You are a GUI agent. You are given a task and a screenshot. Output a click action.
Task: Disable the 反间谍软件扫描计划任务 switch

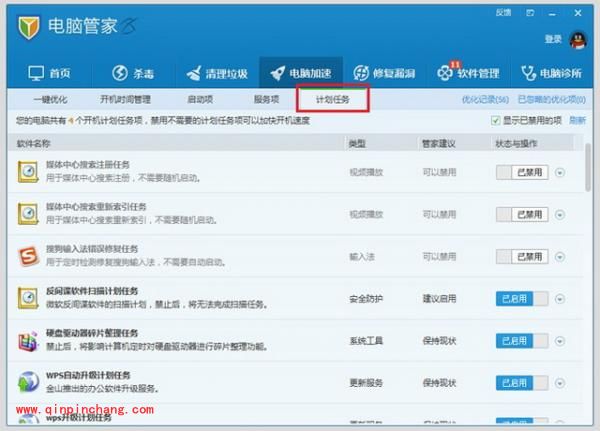[x=522, y=299]
